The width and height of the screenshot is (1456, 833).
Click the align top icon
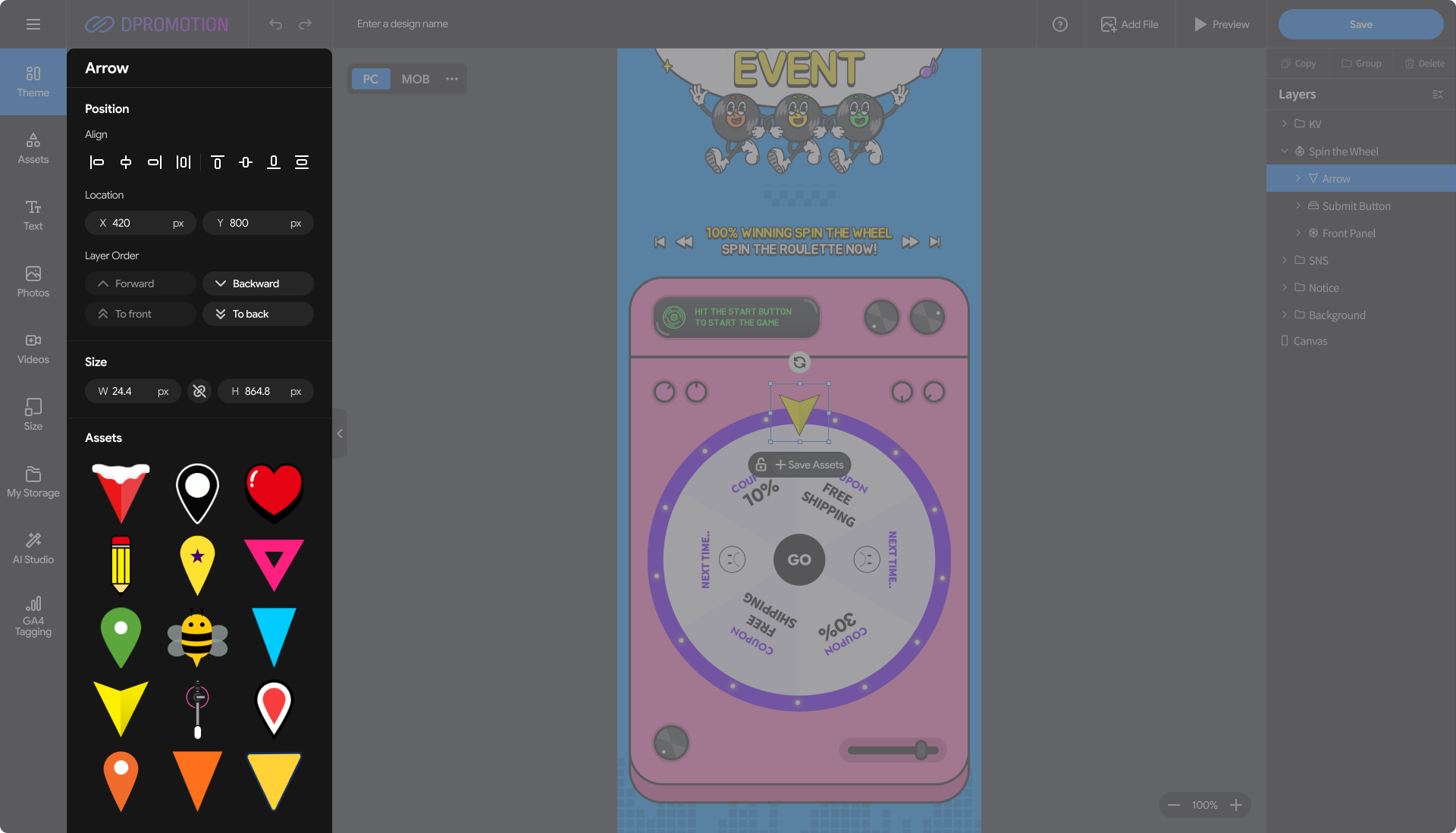[x=217, y=162]
